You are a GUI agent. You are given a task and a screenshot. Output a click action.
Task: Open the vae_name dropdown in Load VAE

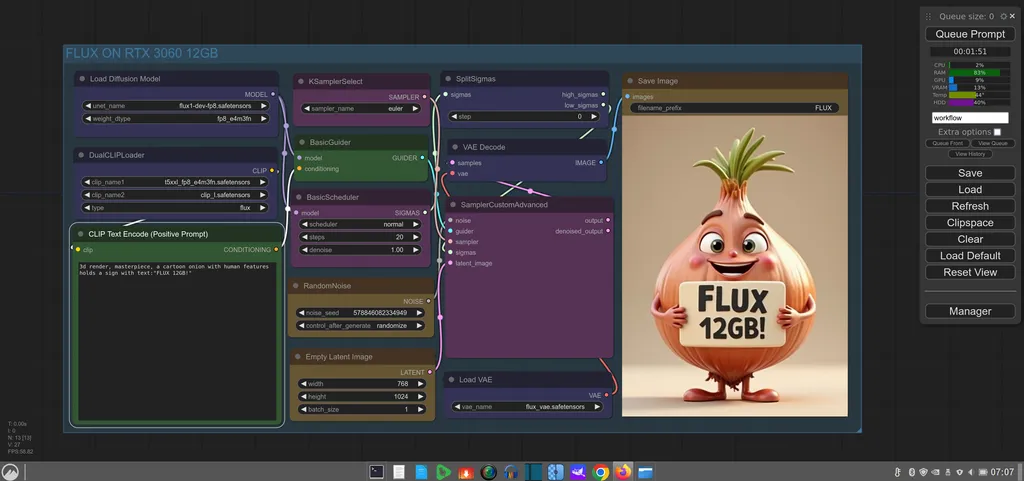tap(528, 407)
